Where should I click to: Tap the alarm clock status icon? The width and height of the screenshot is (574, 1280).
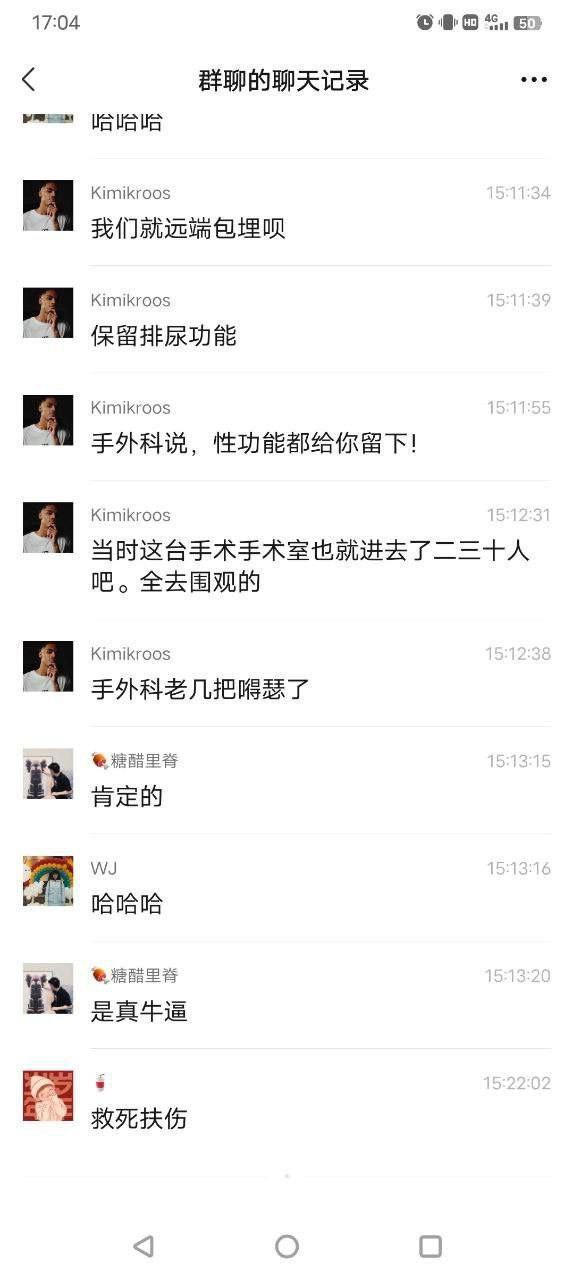pyautogui.click(x=425, y=22)
